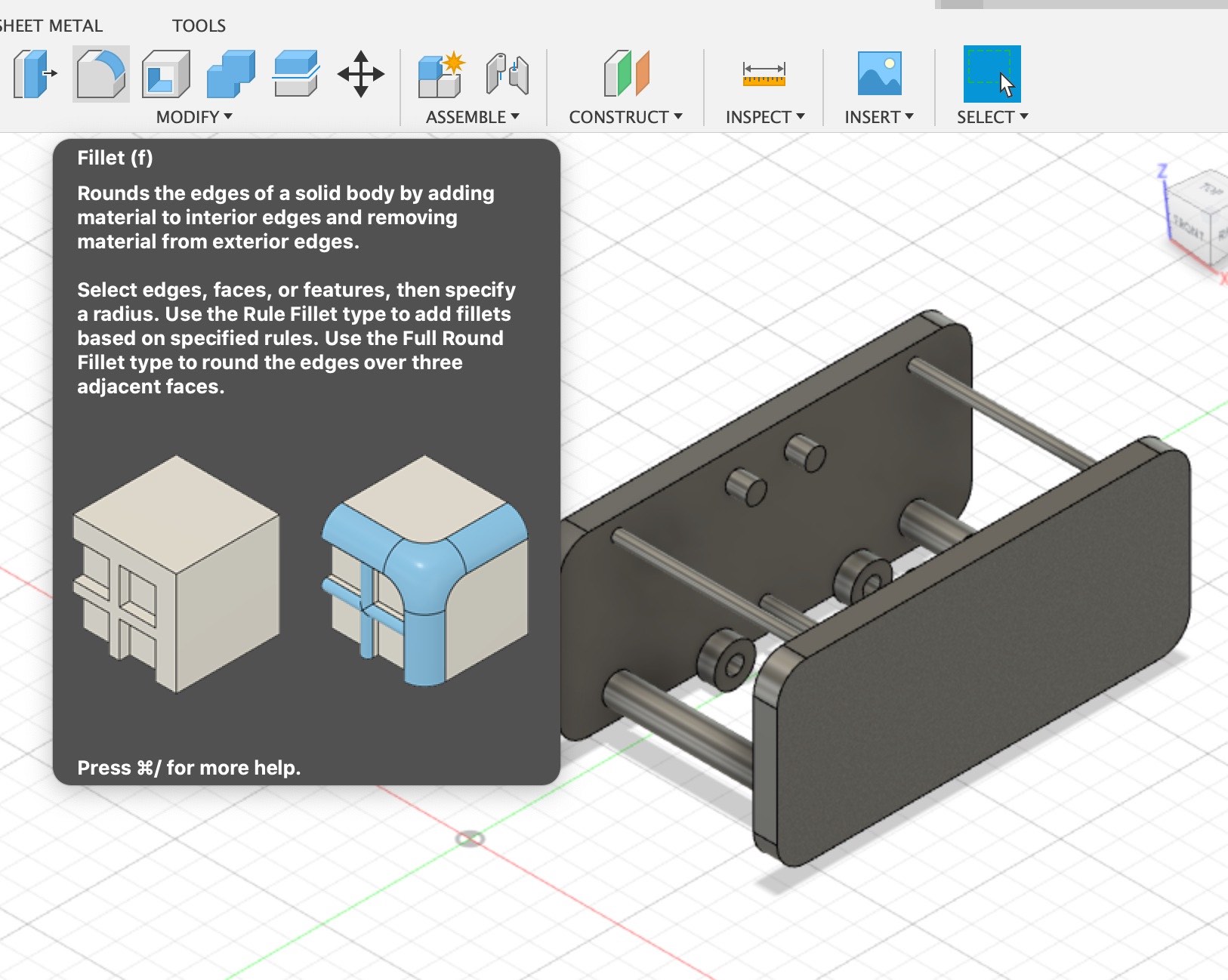Expand the MODIFY dropdown menu
1228x980 pixels.
point(194,117)
